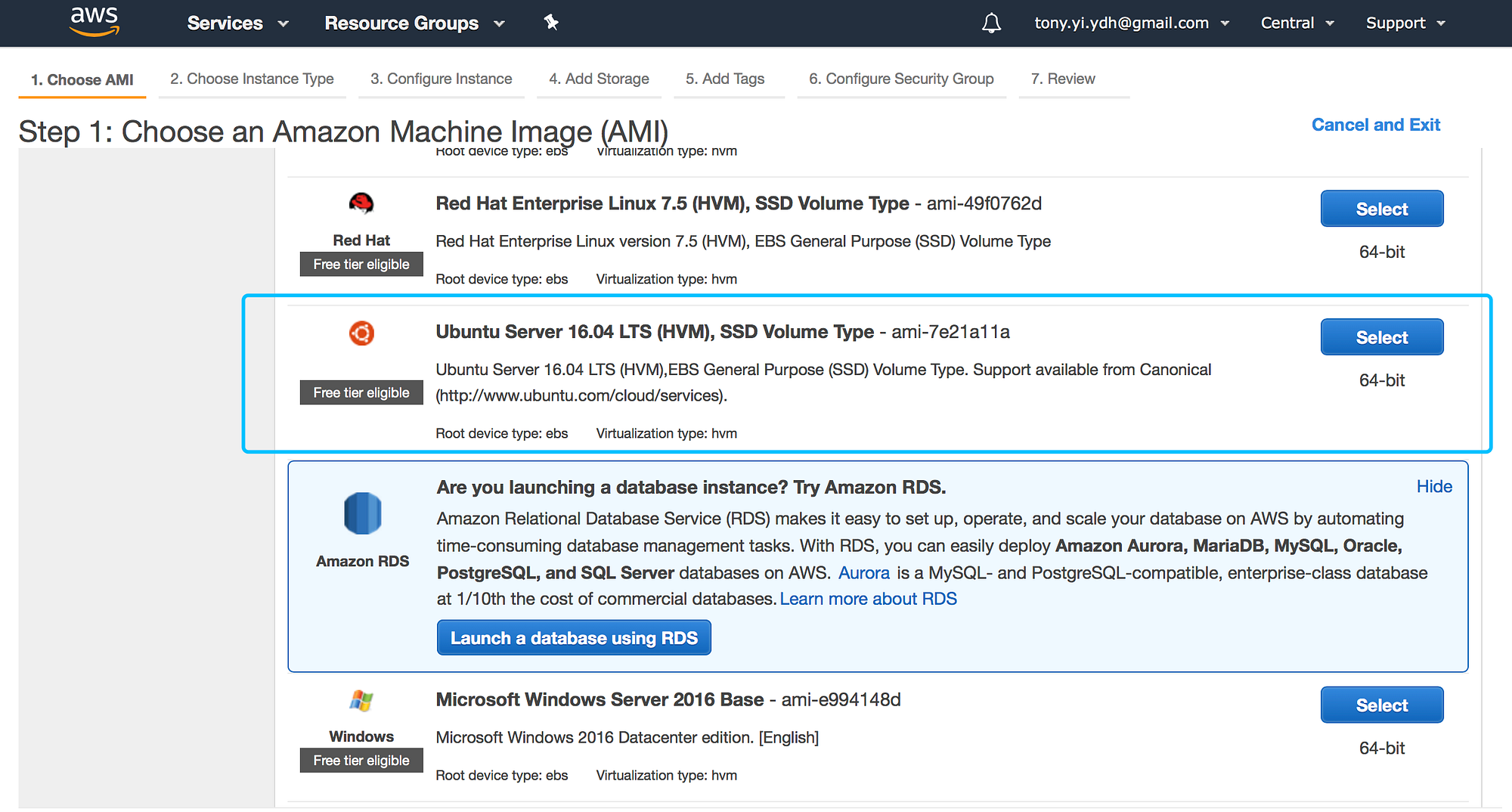Select the Red Hat Enterprise Linux 7.5 AMI
The height and width of the screenshot is (812, 1512).
[1382, 209]
